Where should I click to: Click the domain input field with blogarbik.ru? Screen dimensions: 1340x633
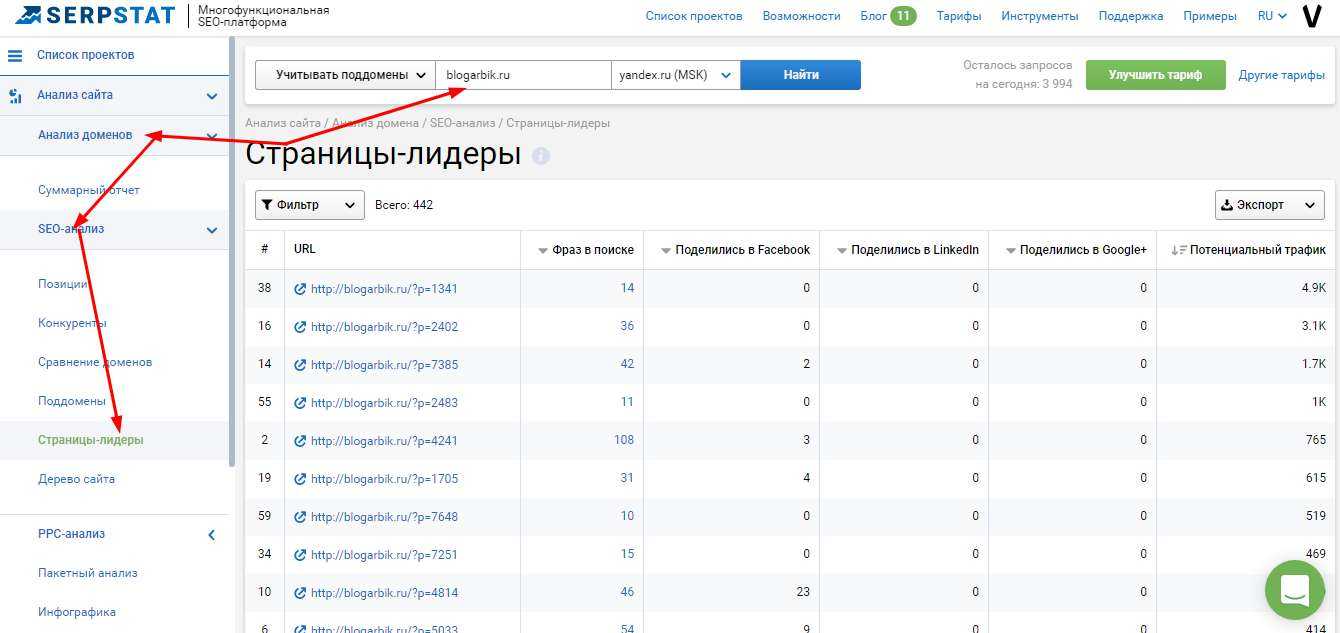[x=524, y=75]
